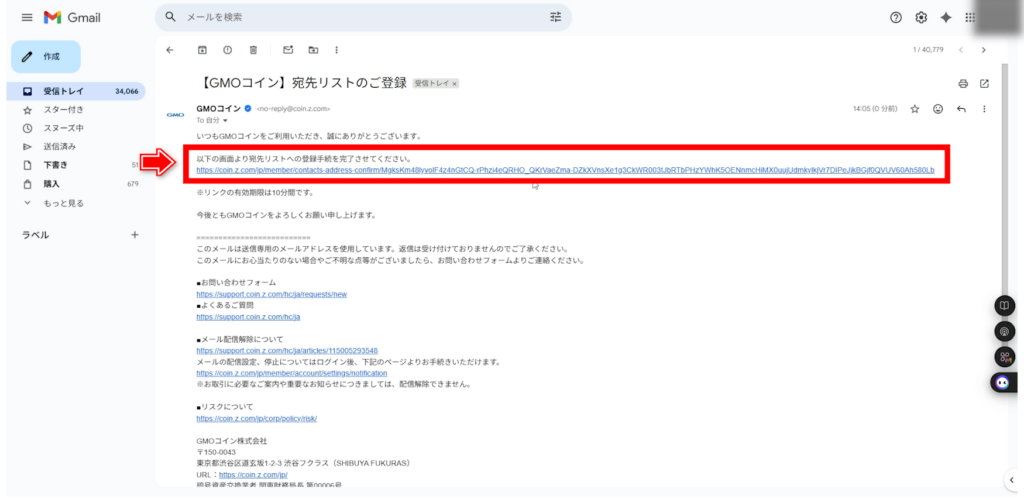Click the Move to folder icon
Image resolution: width=1024 pixels, height=503 pixels.
(313, 50)
